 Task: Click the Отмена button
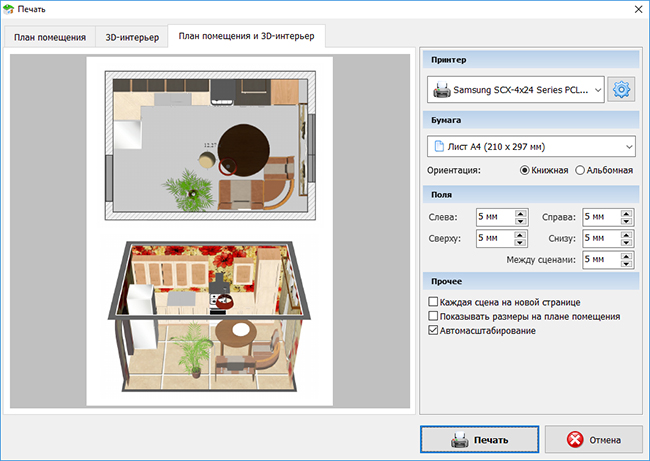point(594,439)
